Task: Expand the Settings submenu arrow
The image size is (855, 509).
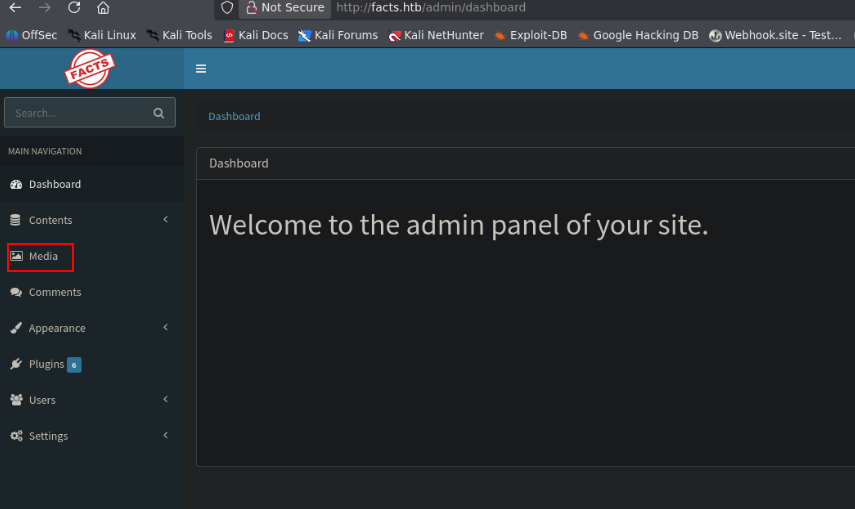Action: tap(166, 435)
